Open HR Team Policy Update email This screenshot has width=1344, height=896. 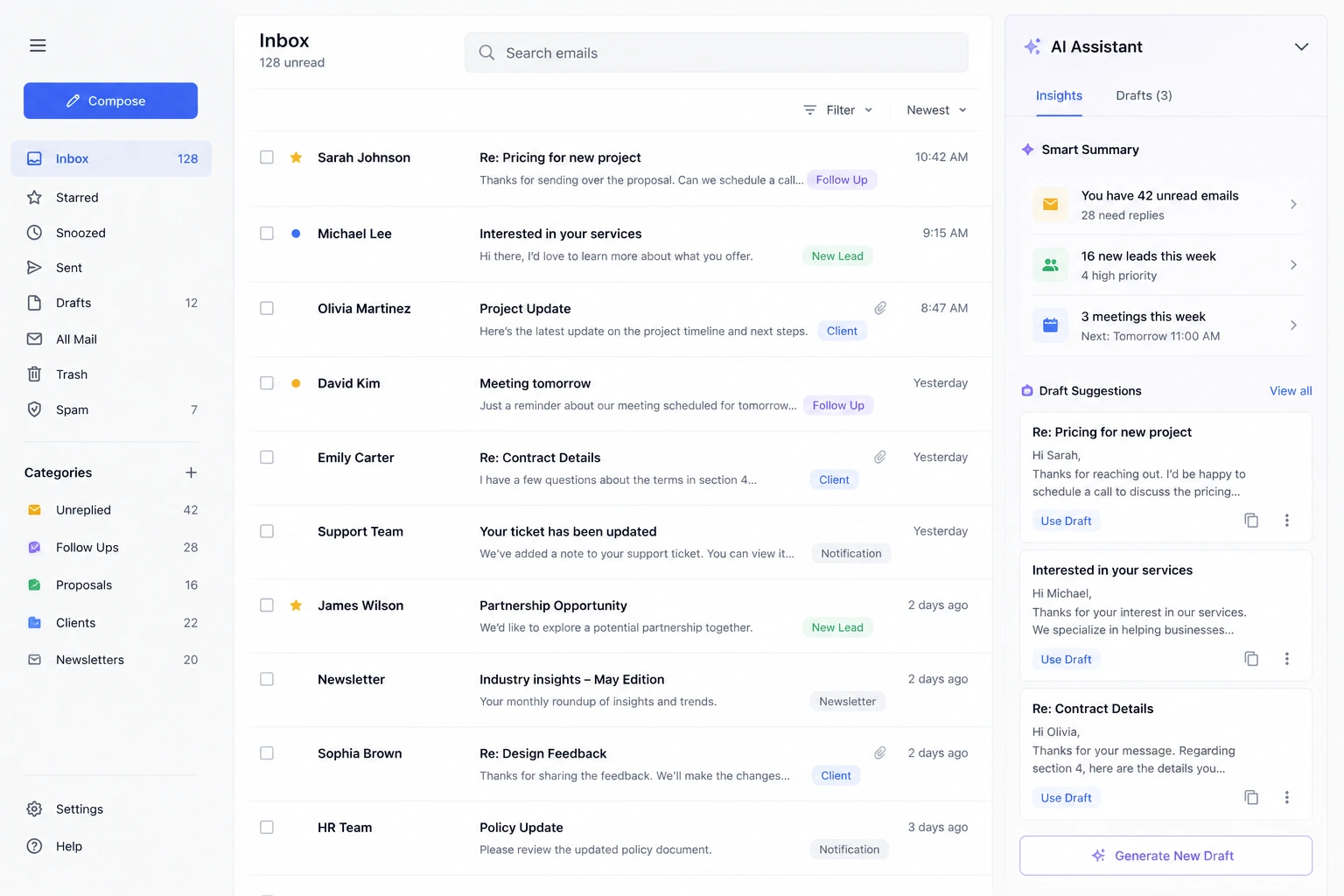[x=618, y=838]
